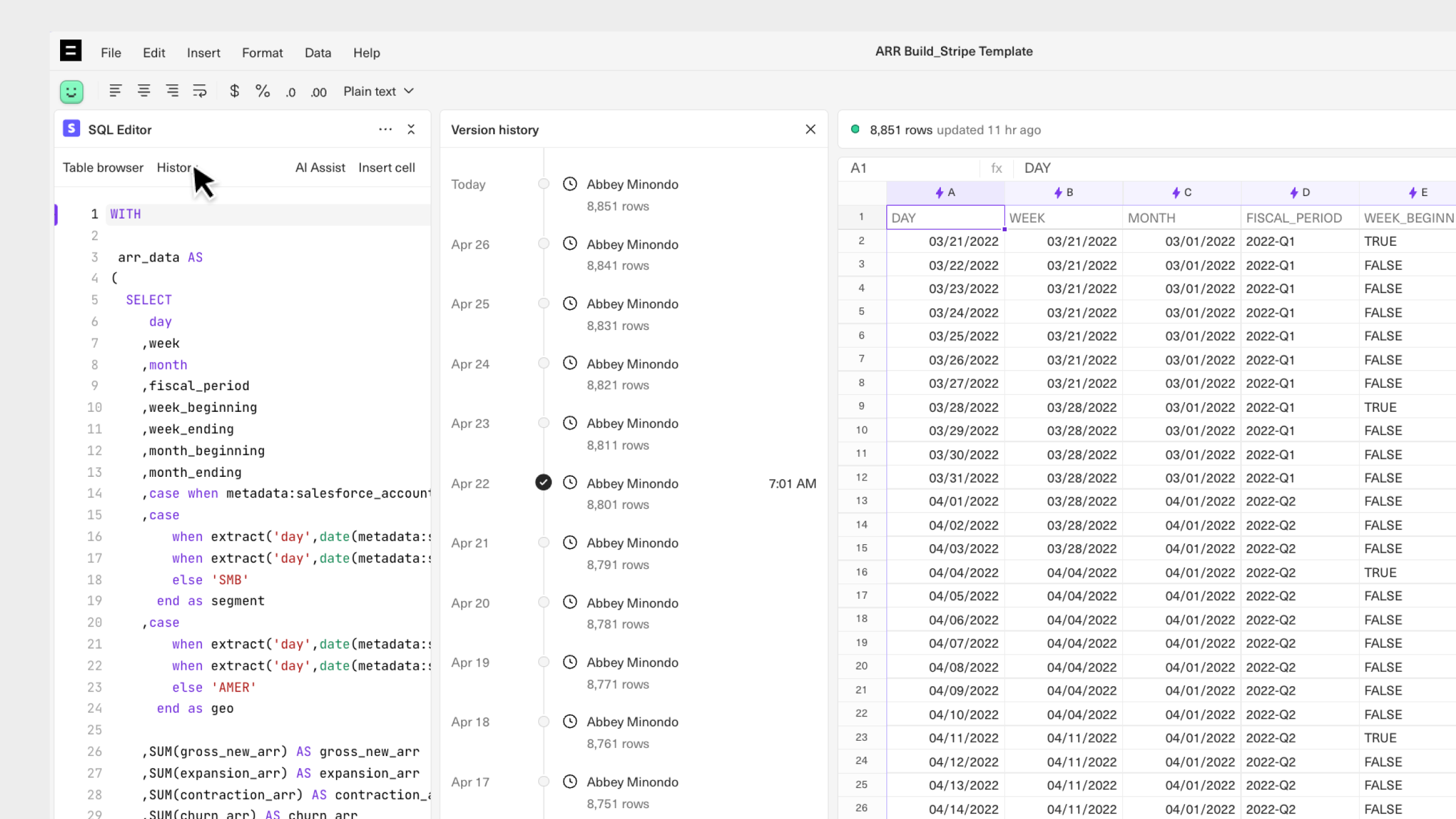This screenshot has height=819, width=1456.
Task: Select the Apr 21 version radio marker
Action: [x=544, y=542]
